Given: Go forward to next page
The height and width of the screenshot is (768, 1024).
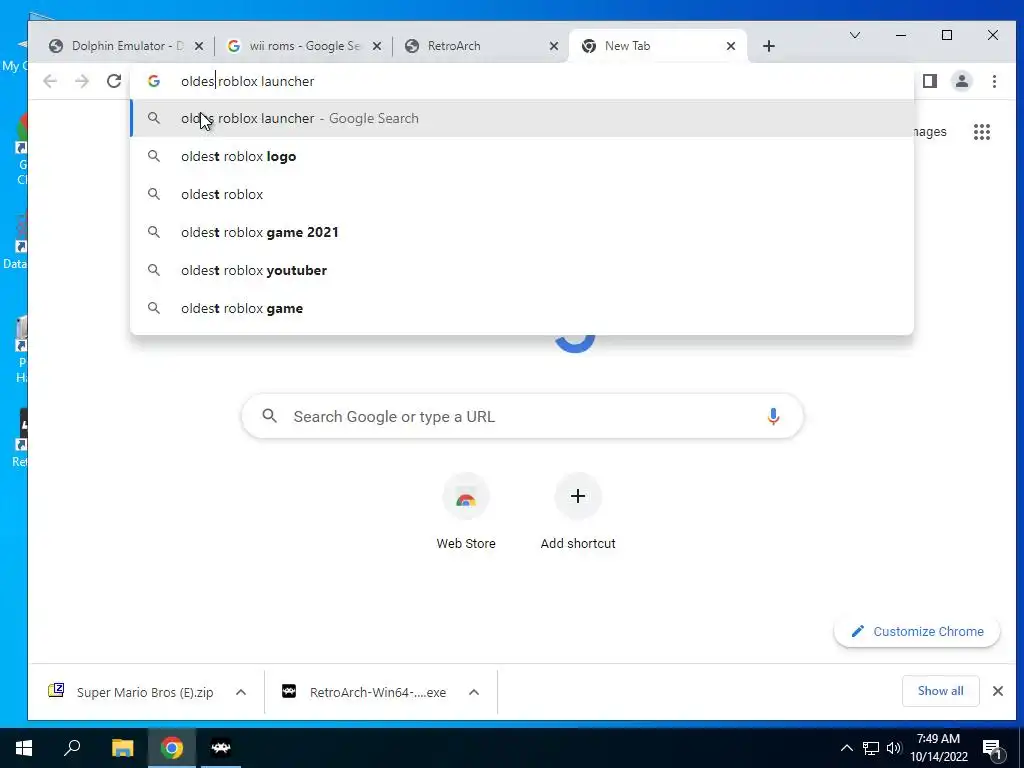Looking at the screenshot, I should tap(82, 81).
